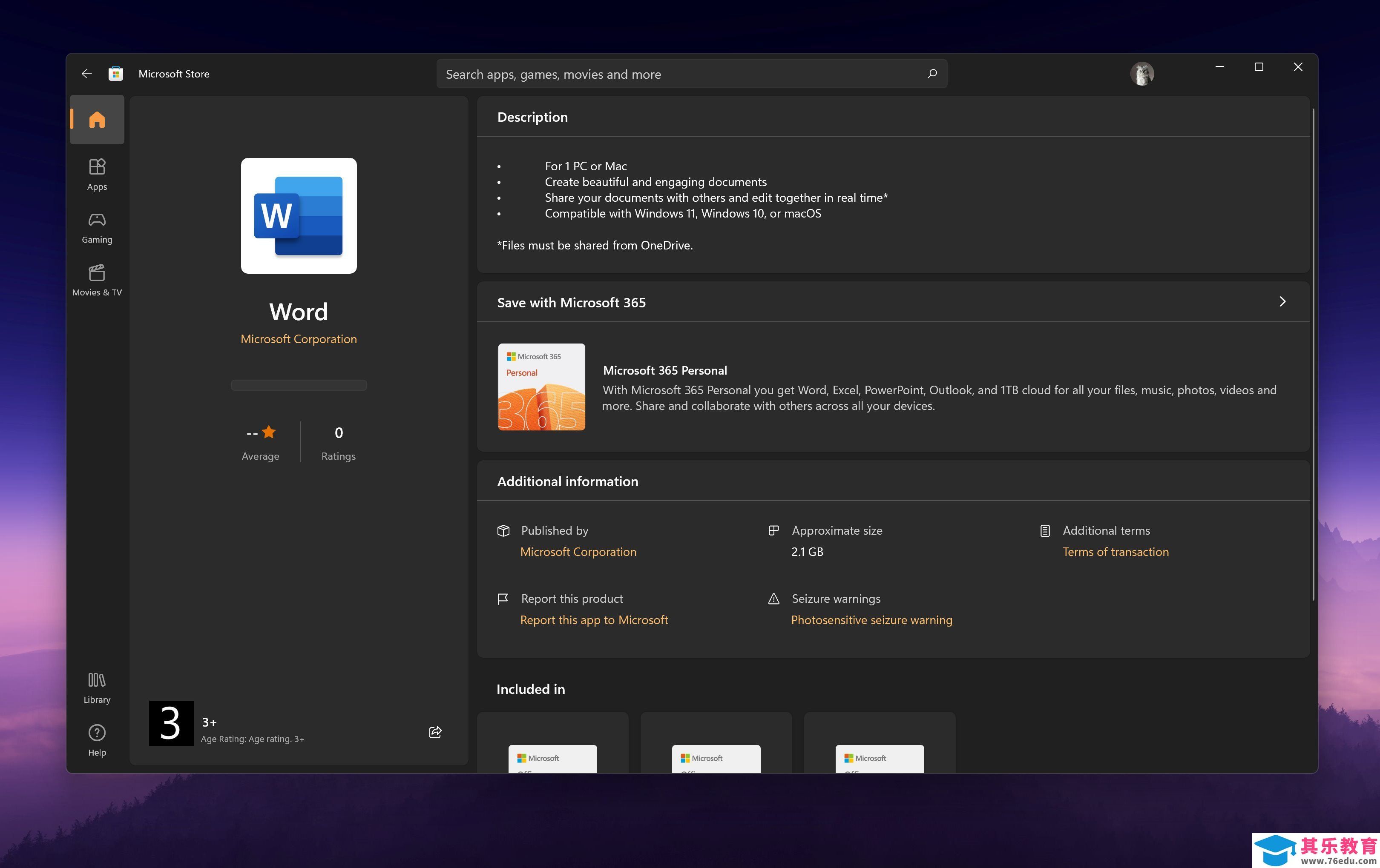Open the Microsoft 365 Personal thumbnail

tap(542, 387)
